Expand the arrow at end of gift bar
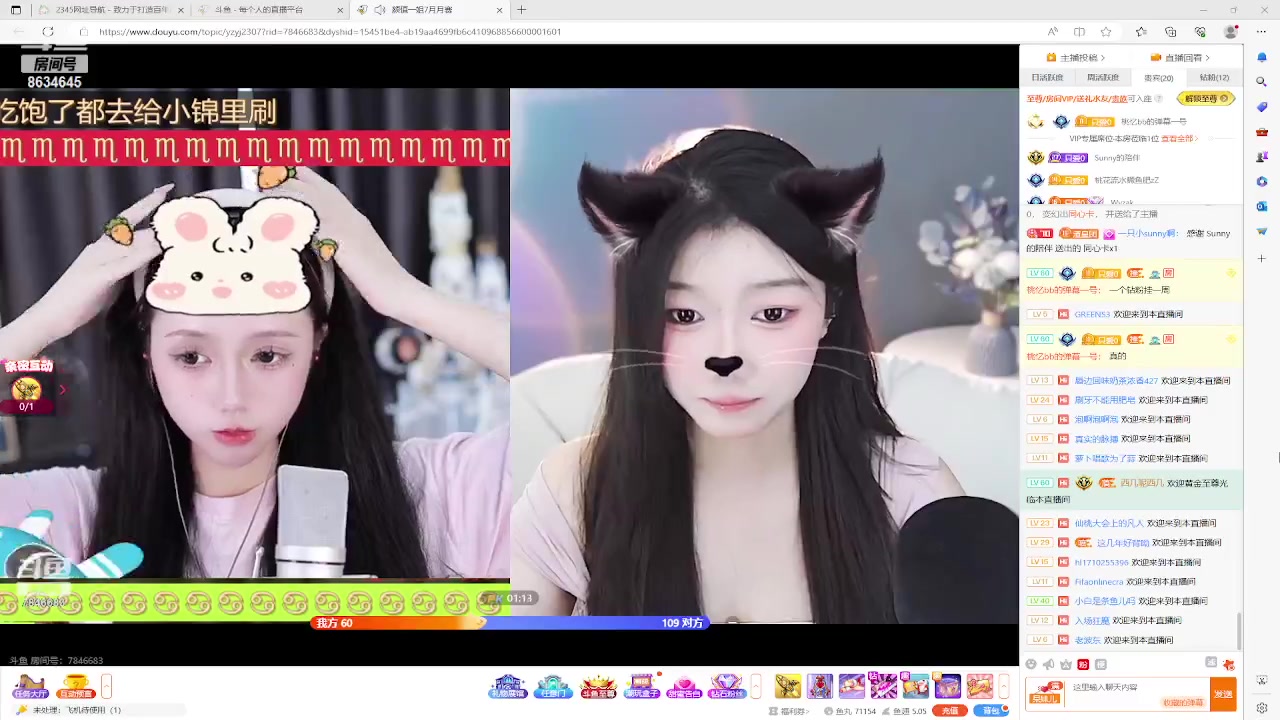This screenshot has height=720, width=1280. [x=1003, y=686]
